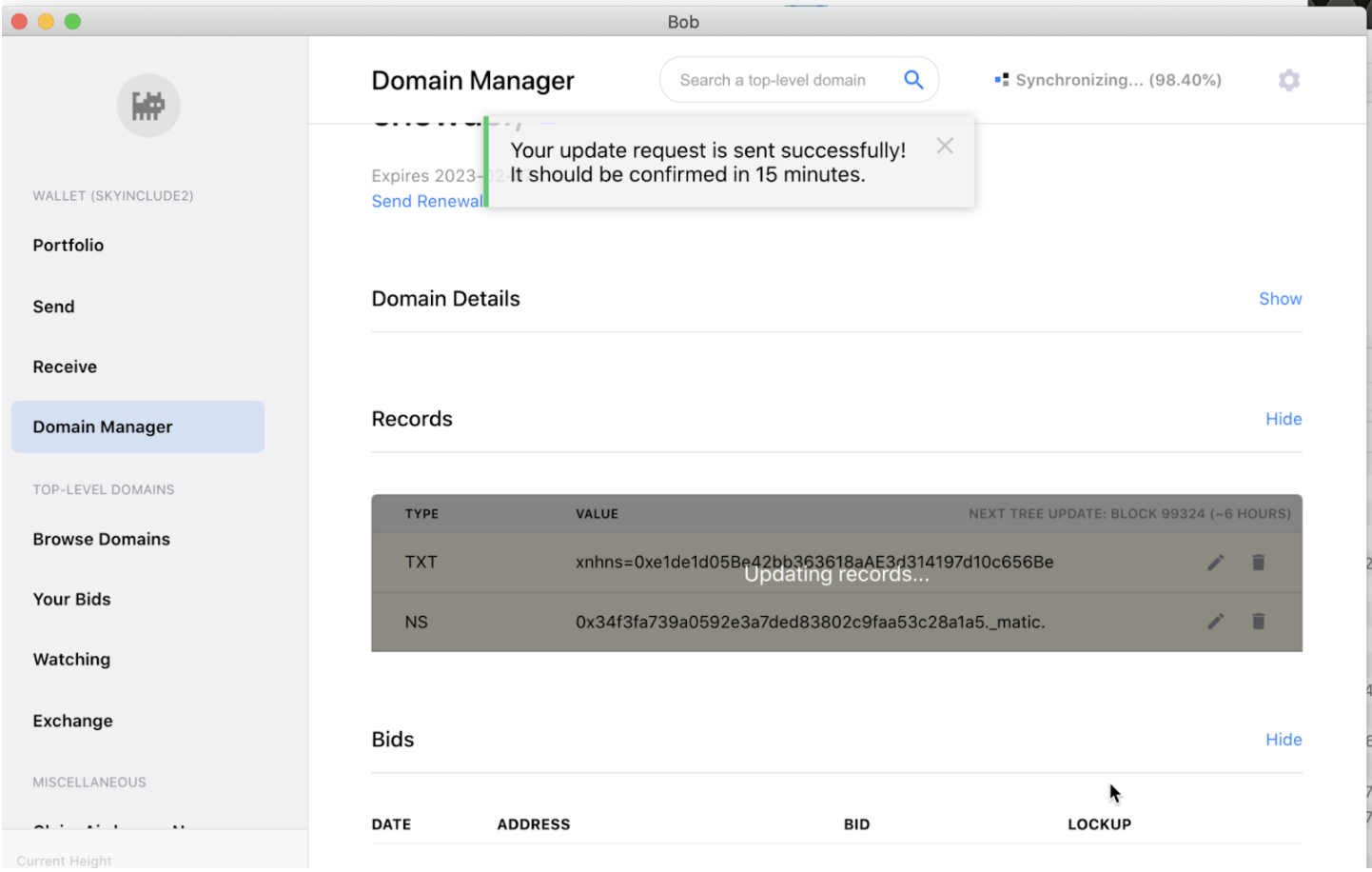This screenshot has width=1372, height=872.
Task: Select Browse Domains in sidebar
Action: click(x=101, y=539)
